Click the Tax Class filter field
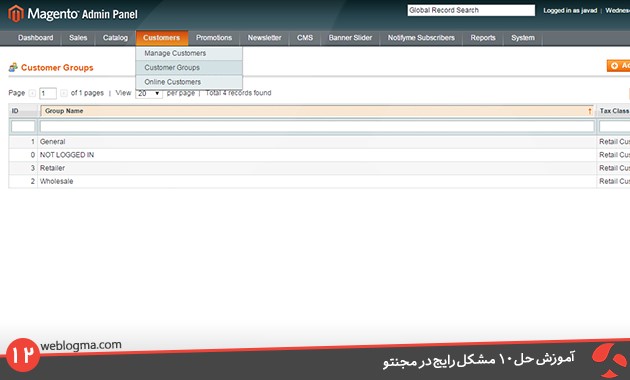The image size is (630, 380). [614, 127]
